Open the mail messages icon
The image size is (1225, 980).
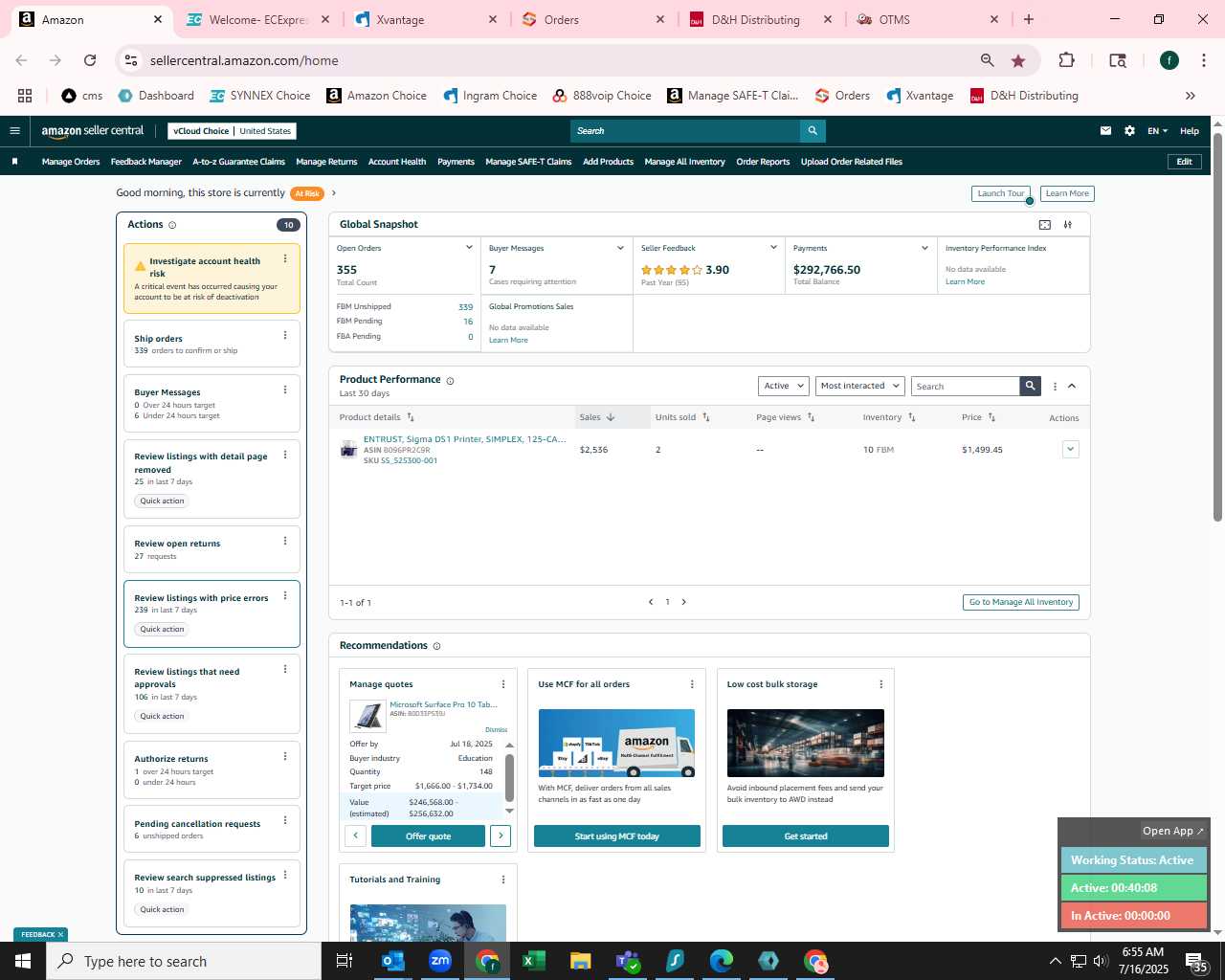1105,131
